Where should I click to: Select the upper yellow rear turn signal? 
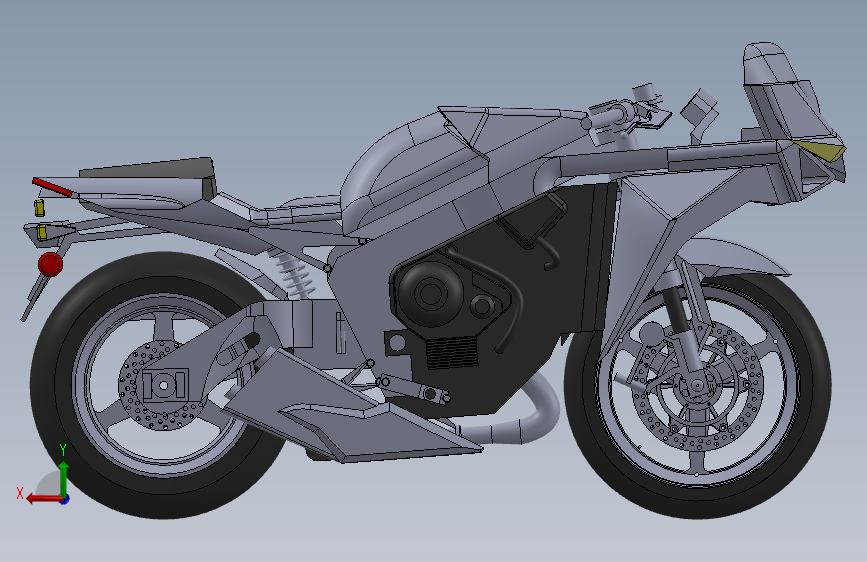(39, 207)
